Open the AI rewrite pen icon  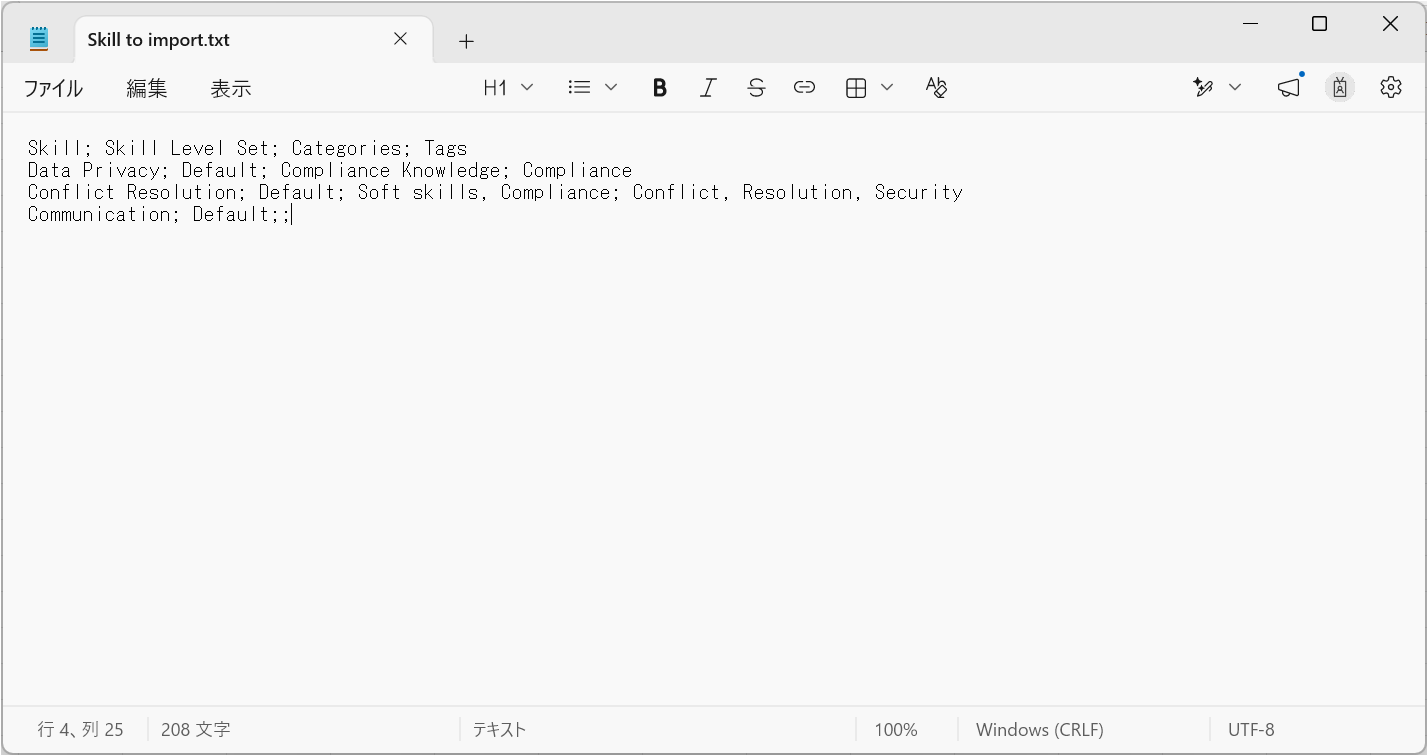(1203, 88)
